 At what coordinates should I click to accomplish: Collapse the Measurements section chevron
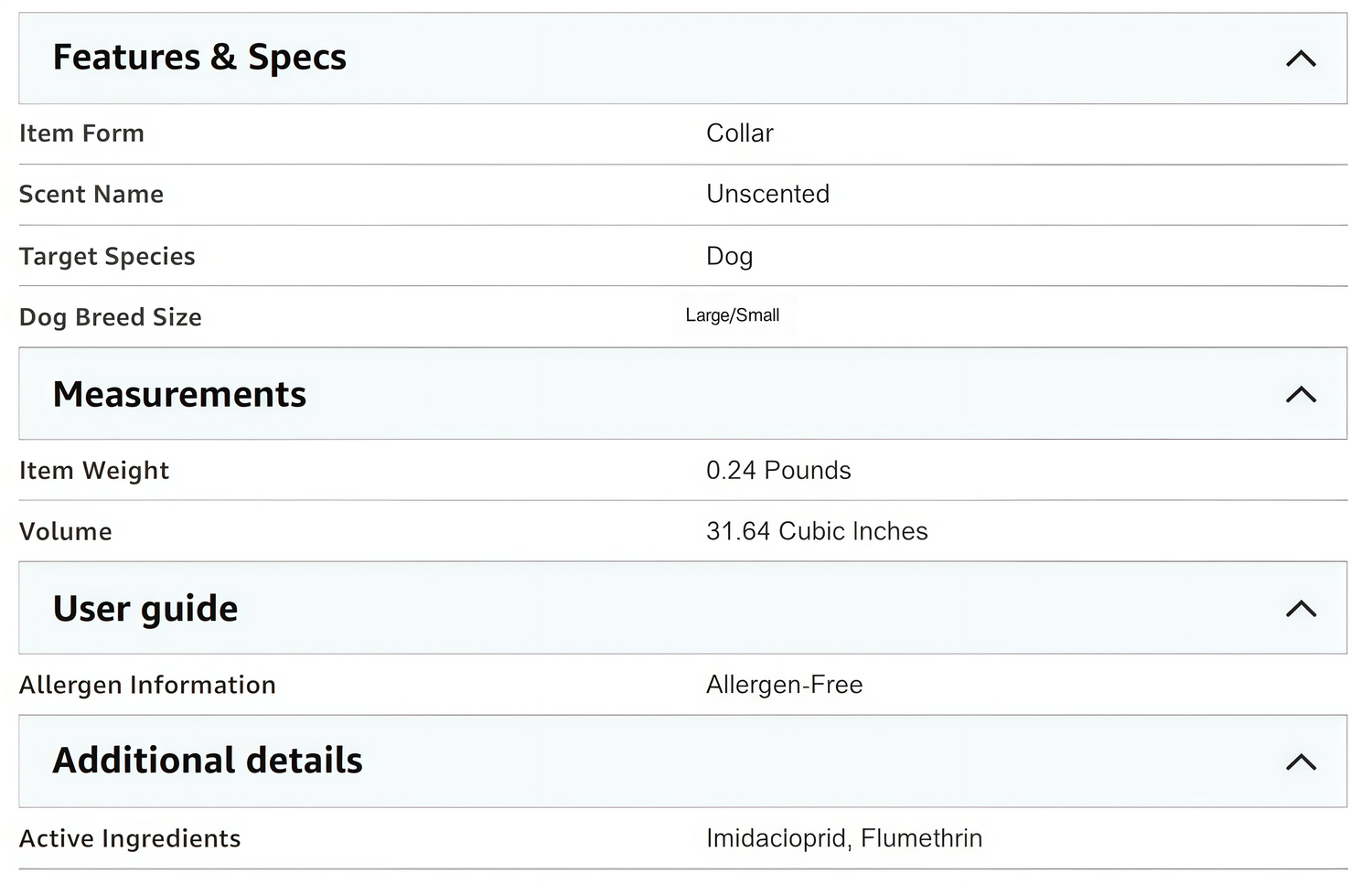click(1300, 395)
